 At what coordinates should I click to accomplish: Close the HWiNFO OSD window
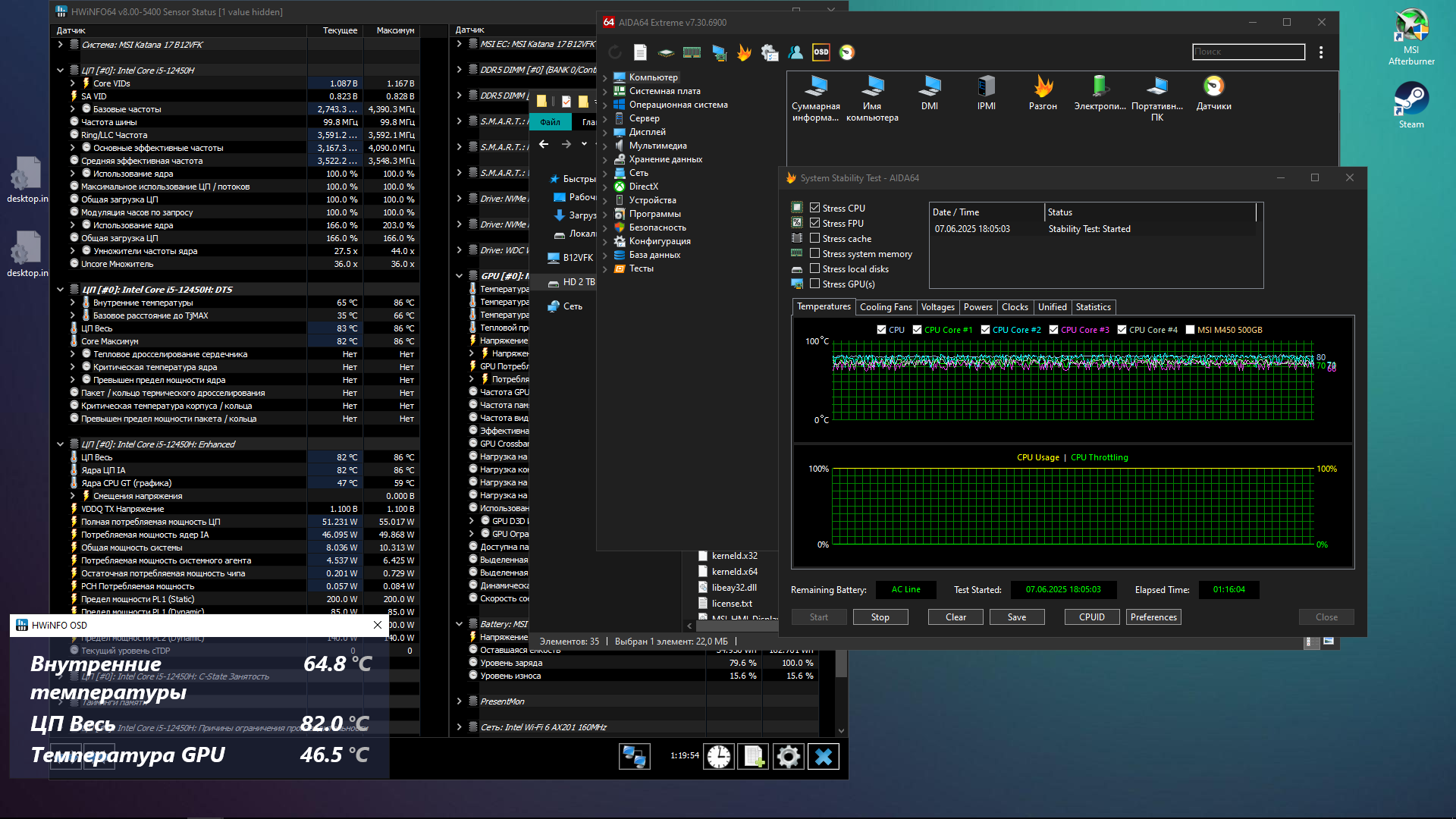pyautogui.click(x=378, y=625)
